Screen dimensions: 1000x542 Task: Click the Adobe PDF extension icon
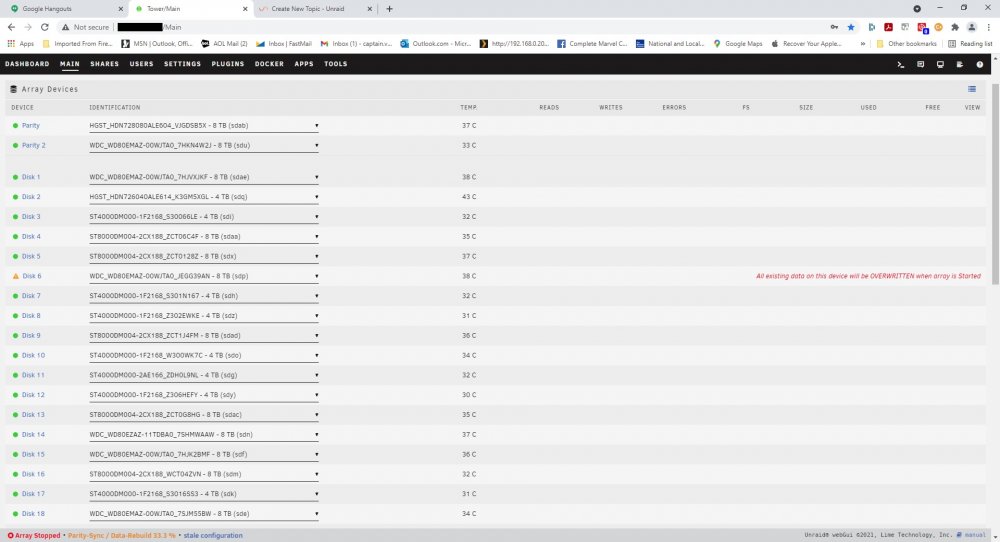[888, 27]
